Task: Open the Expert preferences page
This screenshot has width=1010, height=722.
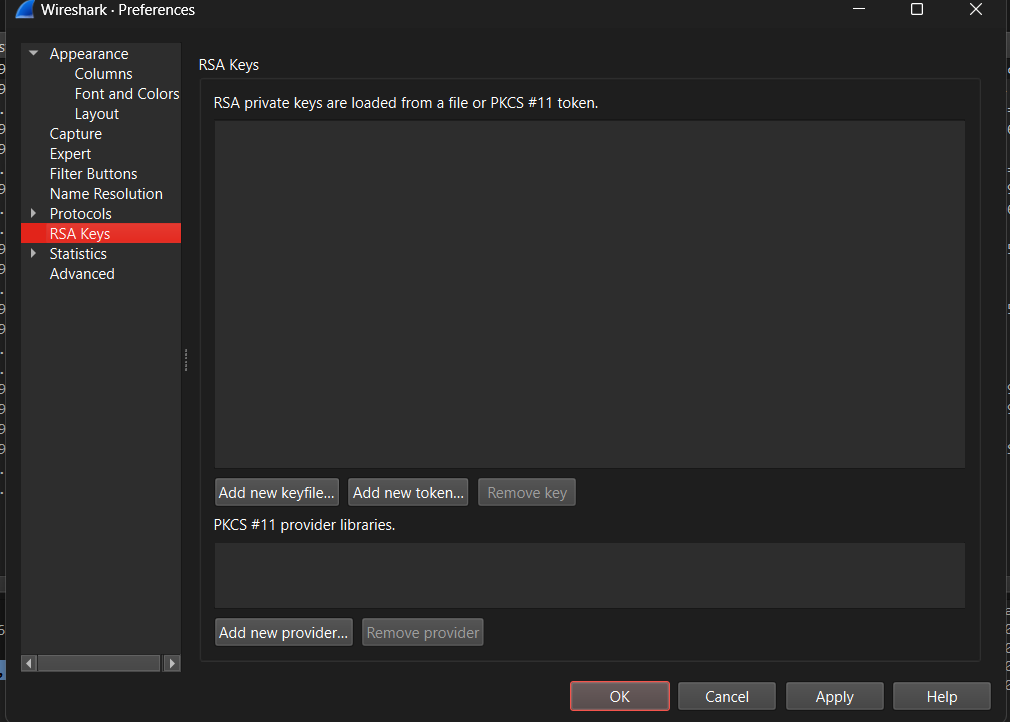Action: (70, 154)
